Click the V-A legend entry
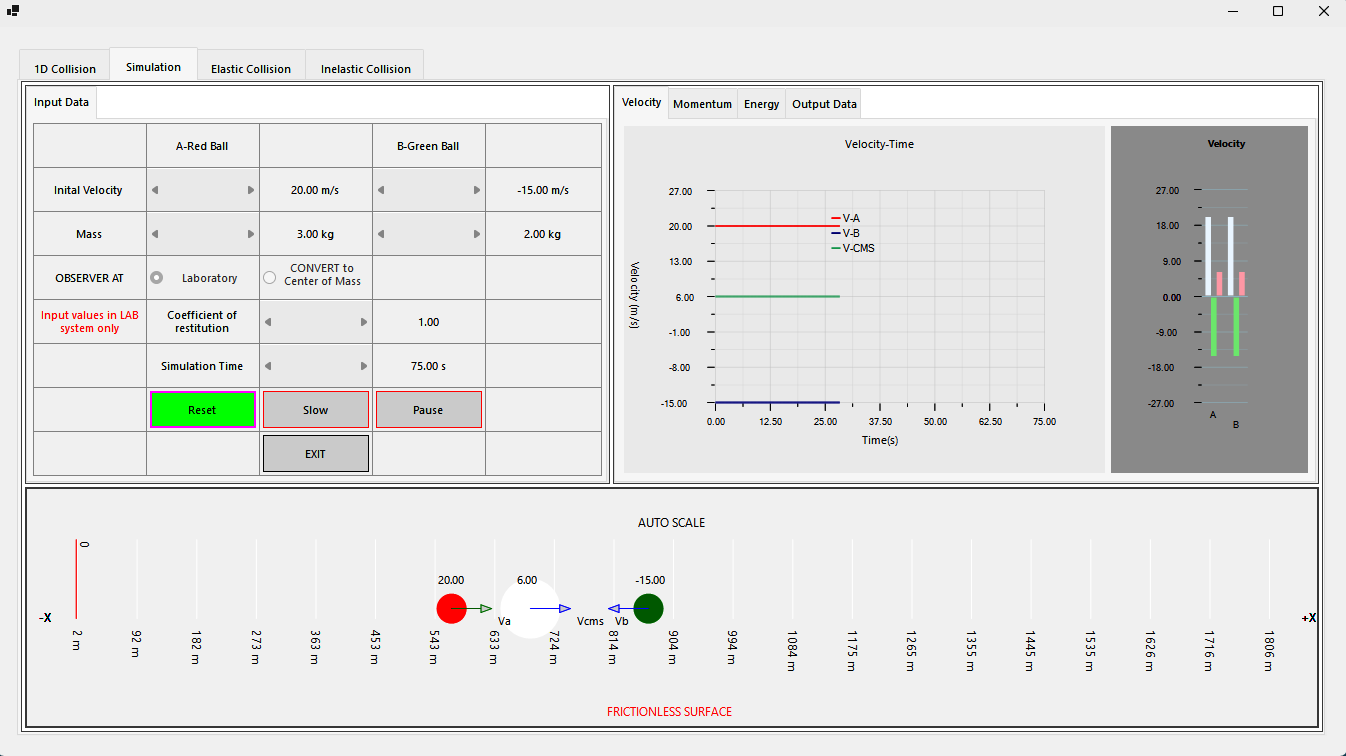This screenshot has height=756, width=1346. point(846,218)
